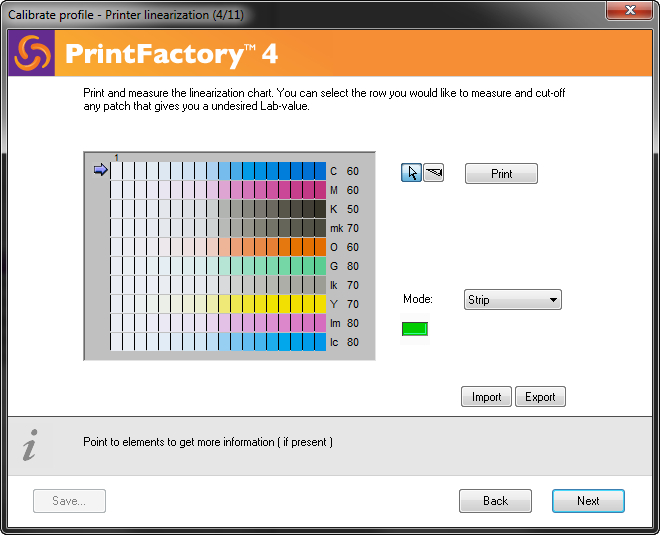This screenshot has height=535, width=660.
Task: Click the last magenta patch in row M
Action: [320, 190]
